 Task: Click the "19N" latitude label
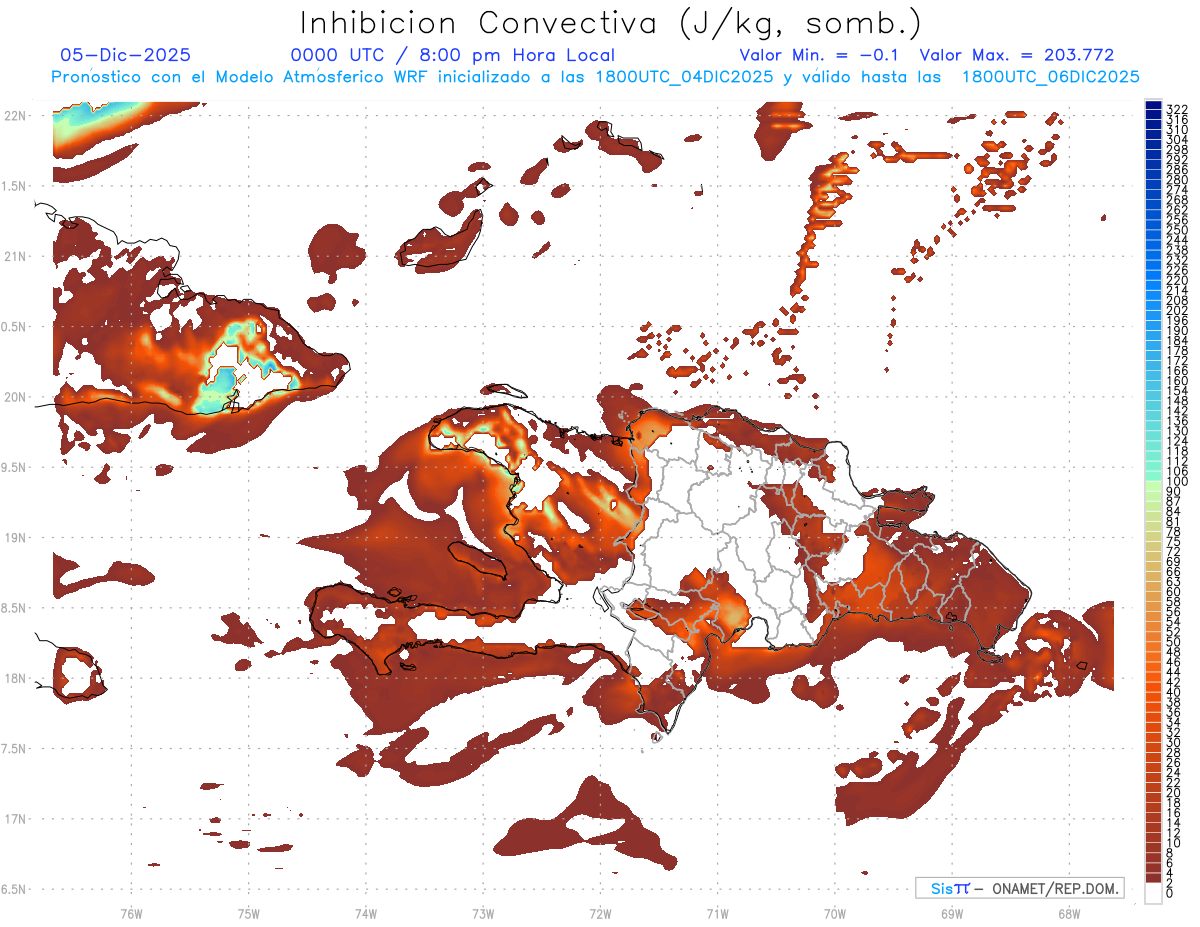point(15,537)
